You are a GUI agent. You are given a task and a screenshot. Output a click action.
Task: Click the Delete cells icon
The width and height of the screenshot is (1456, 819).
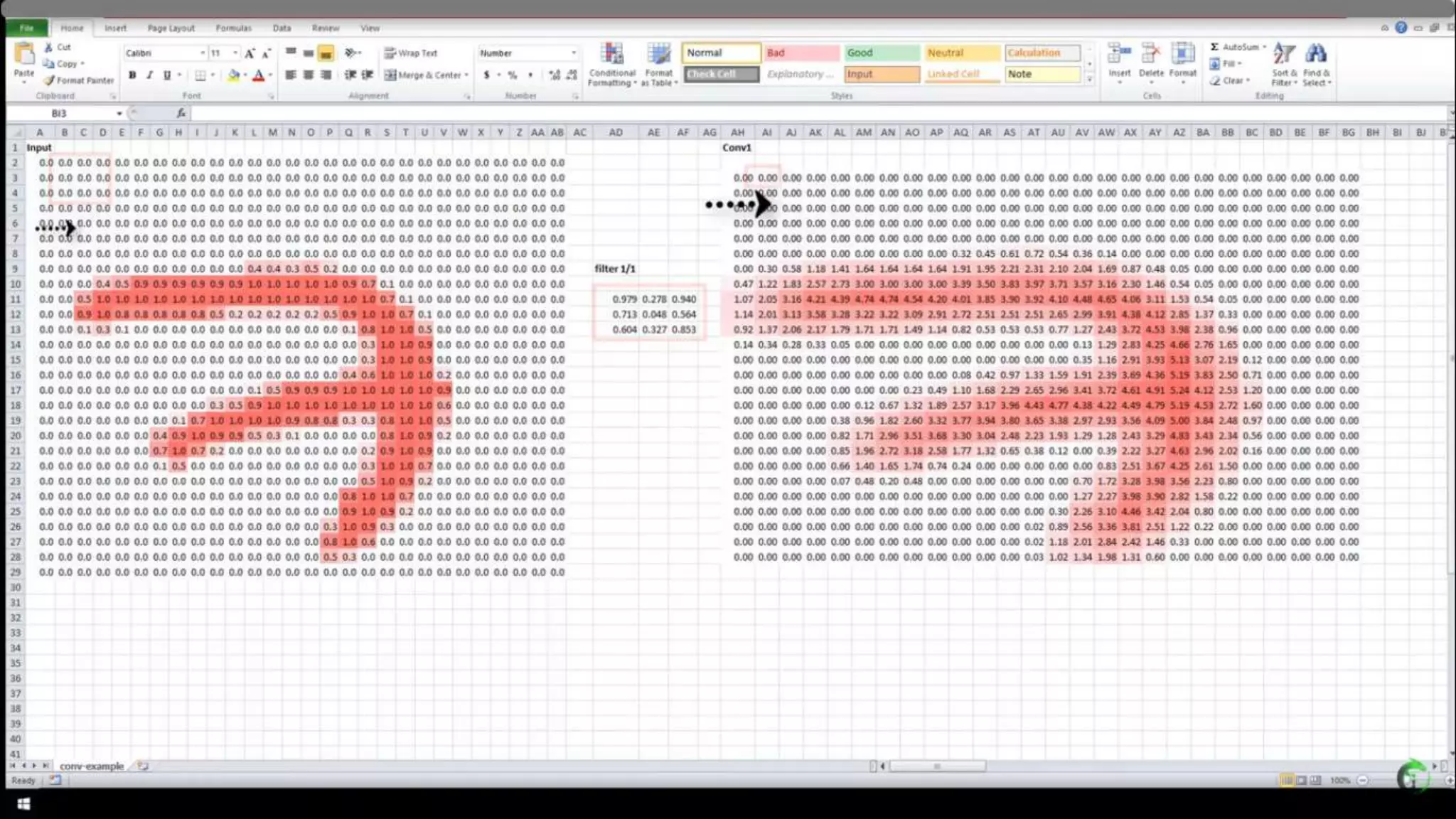[x=1150, y=54]
